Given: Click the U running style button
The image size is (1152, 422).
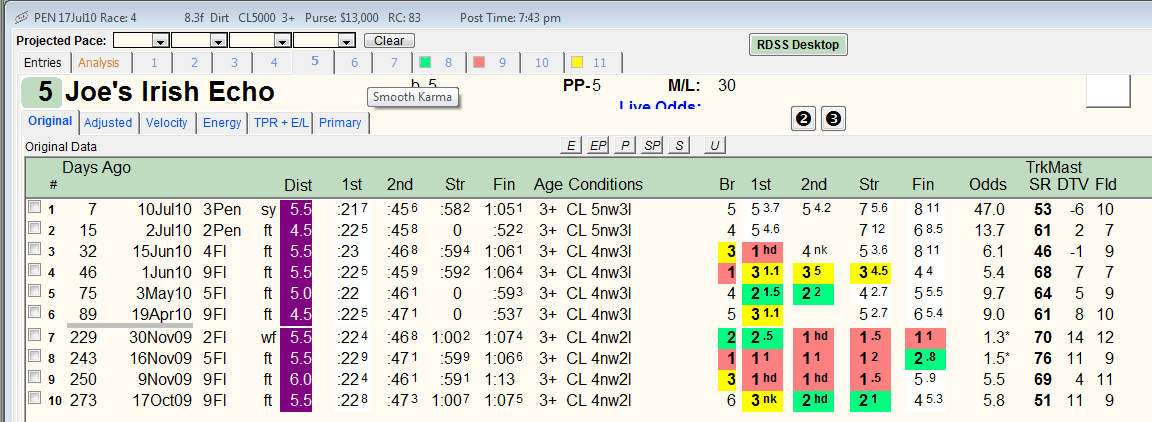Looking at the screenshot, I should (713, 146).
